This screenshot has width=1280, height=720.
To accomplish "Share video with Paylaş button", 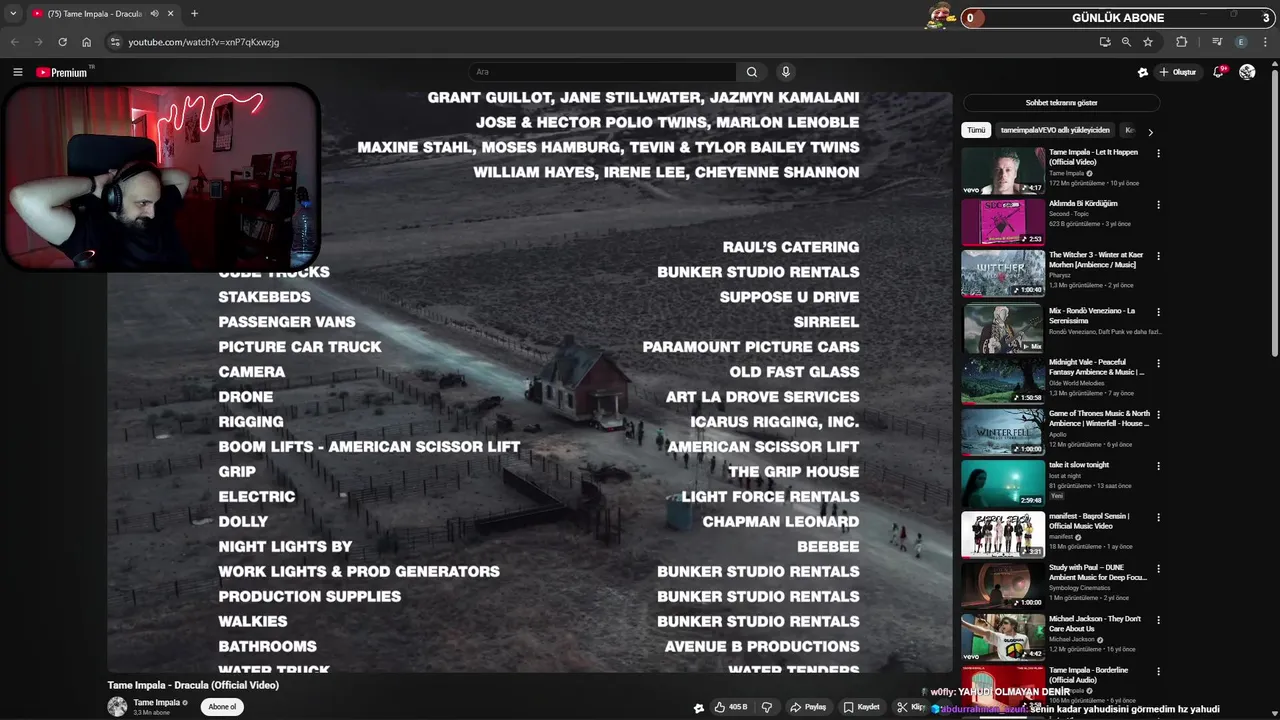I will pos(808,707).
